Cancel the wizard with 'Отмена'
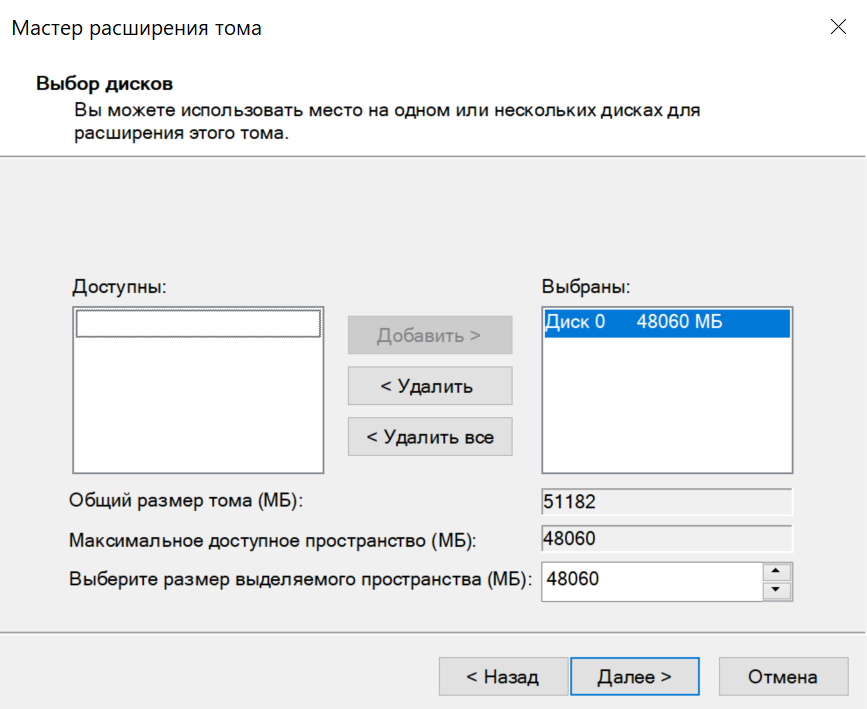The width and height of the screenshot is (867, 709). [783, 677]
